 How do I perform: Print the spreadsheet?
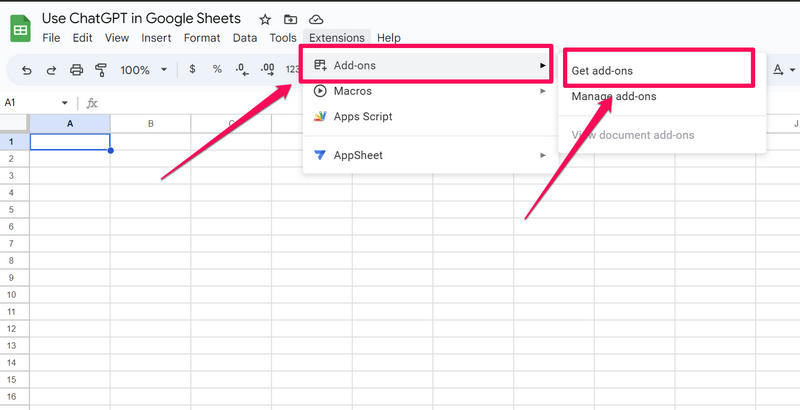(77, 70)
